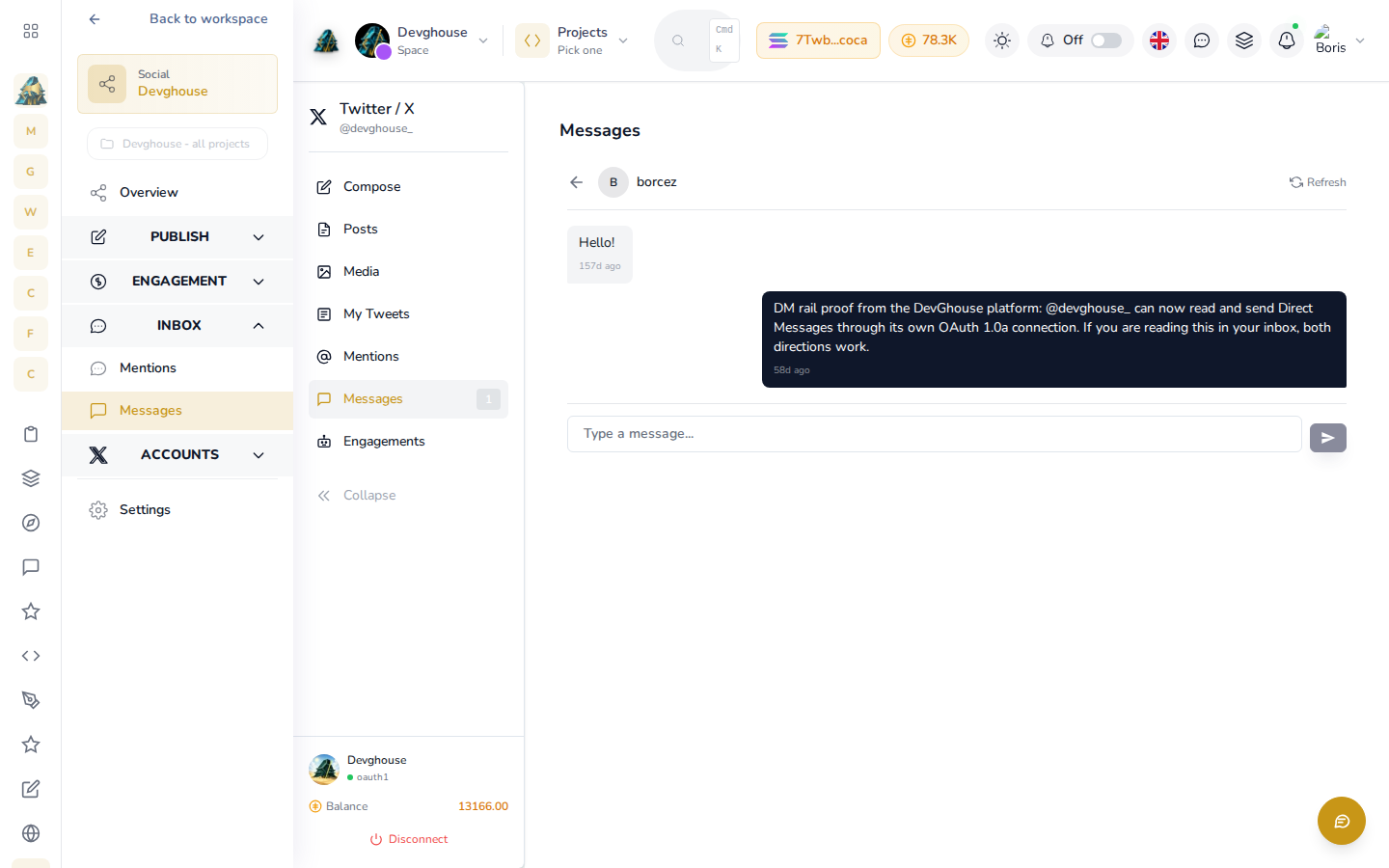Screen dimensions: 1389x868
Task: Switch theme with the sun icon
Action: click(x=1002, y=41)
